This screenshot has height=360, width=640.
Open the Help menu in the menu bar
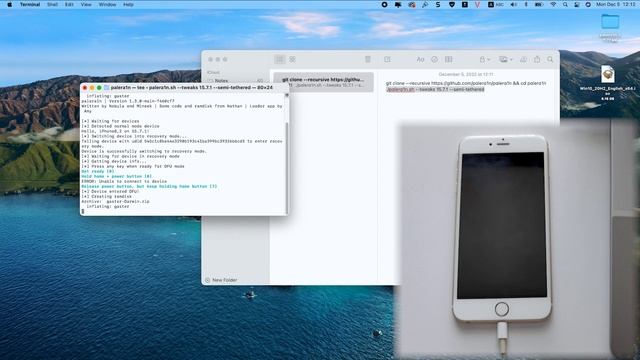click(x=128, y=4)
